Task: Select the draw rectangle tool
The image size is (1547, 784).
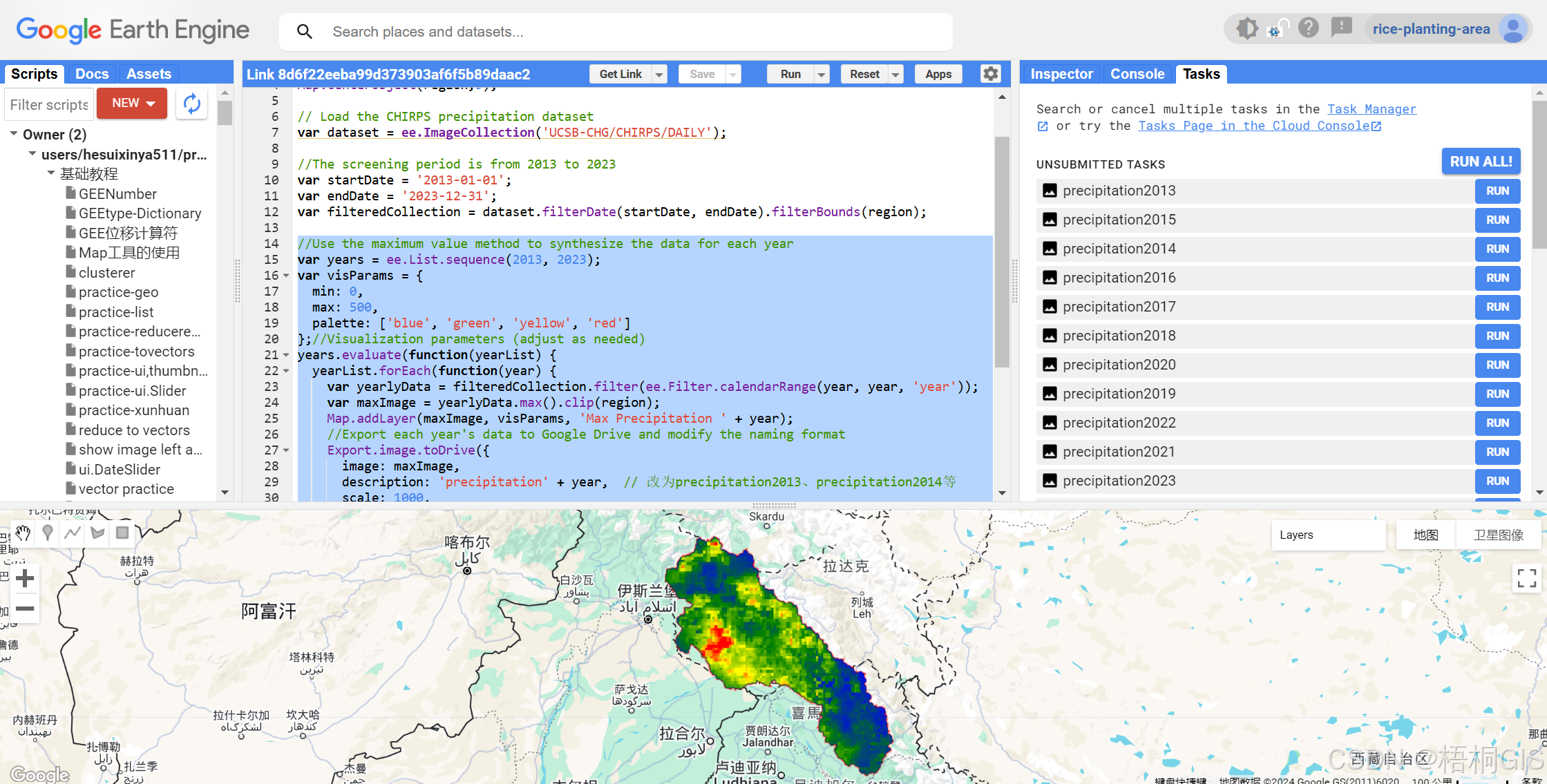Action: 122,533
